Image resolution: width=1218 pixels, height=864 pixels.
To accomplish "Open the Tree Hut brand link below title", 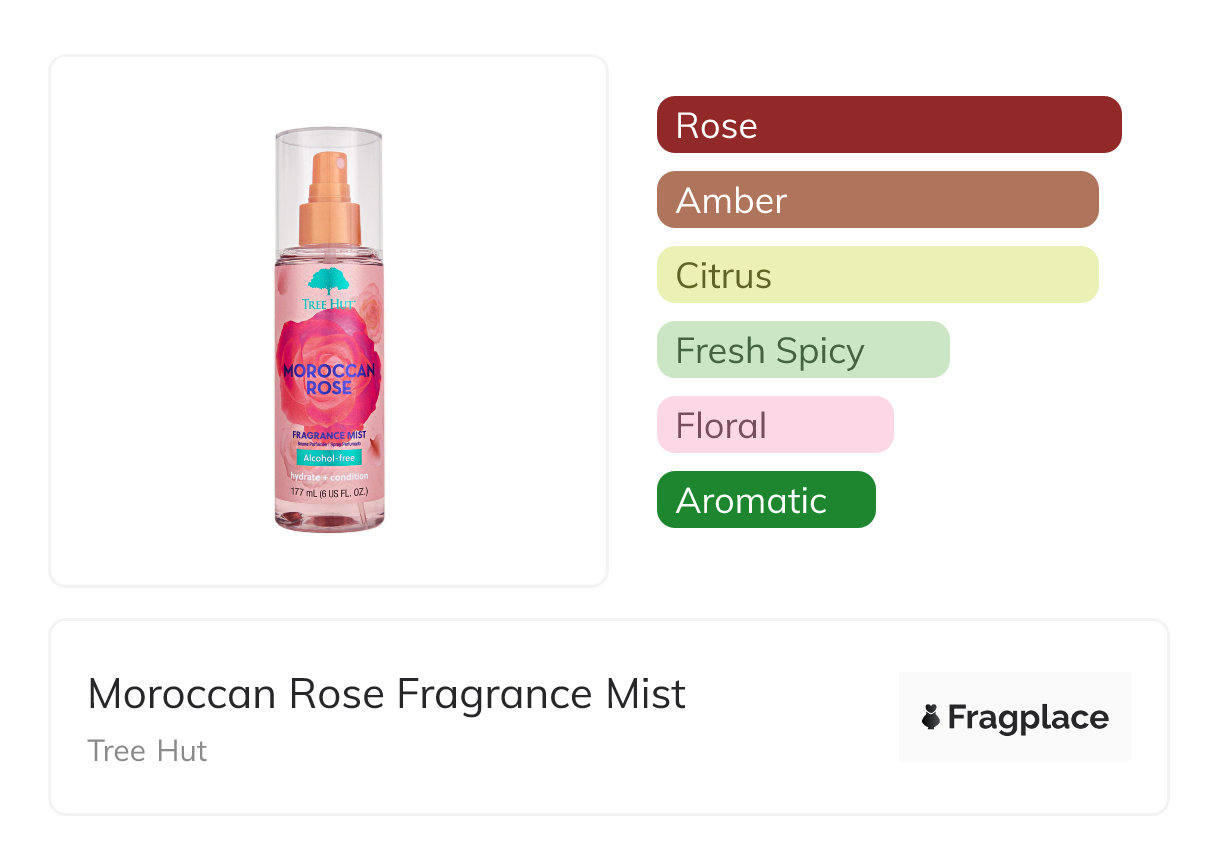I will (147, 750).
